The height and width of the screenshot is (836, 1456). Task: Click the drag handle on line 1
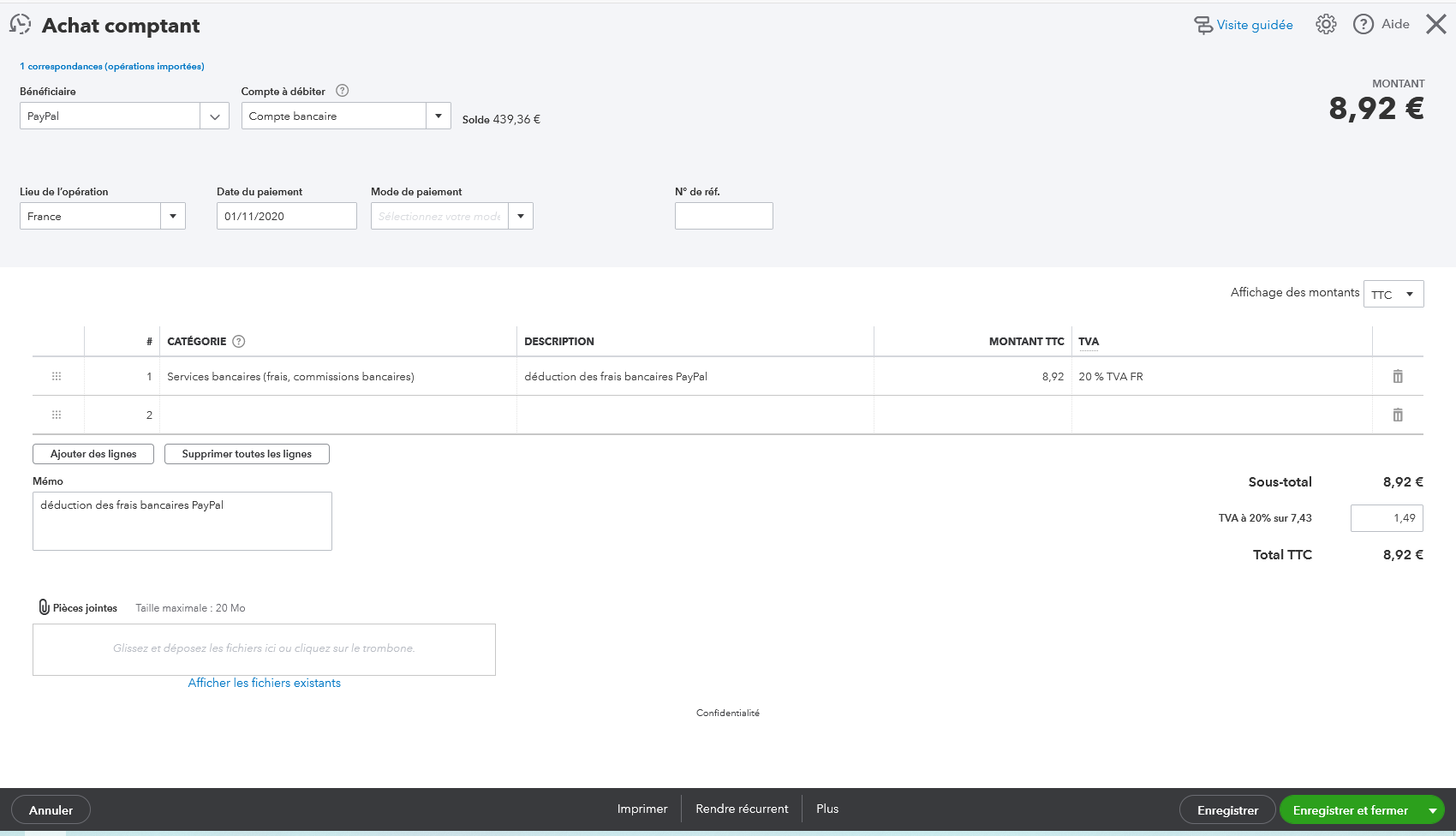(57, 376)
